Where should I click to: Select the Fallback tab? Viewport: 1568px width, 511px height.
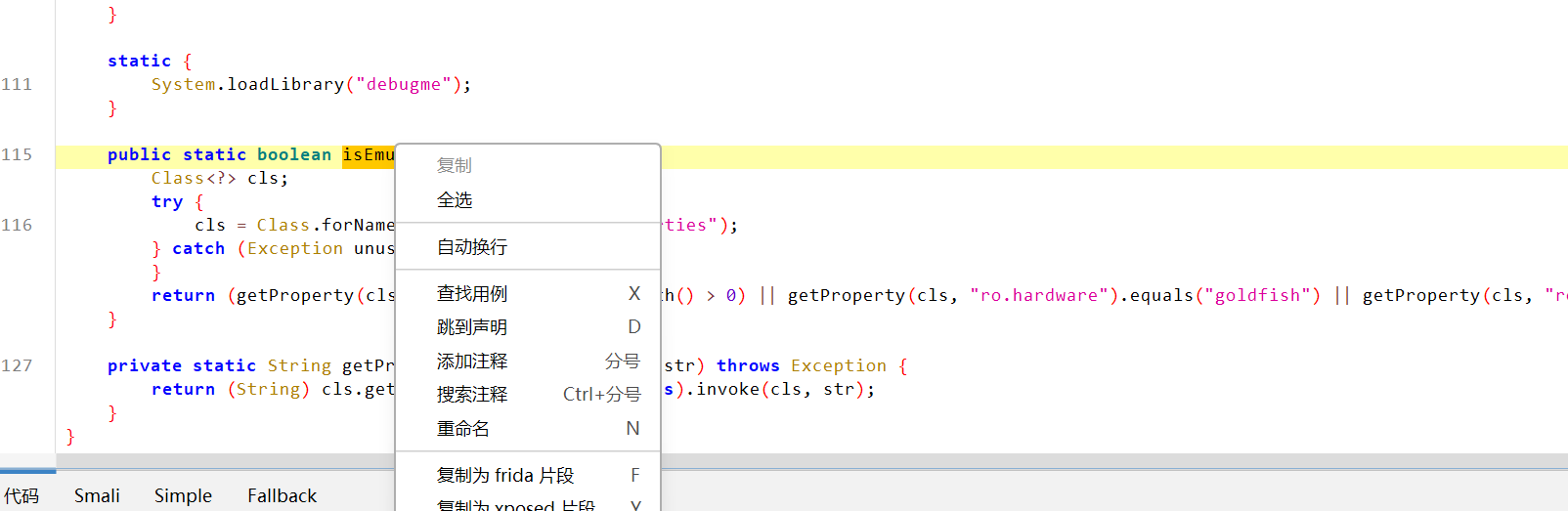tap(282, 496)
